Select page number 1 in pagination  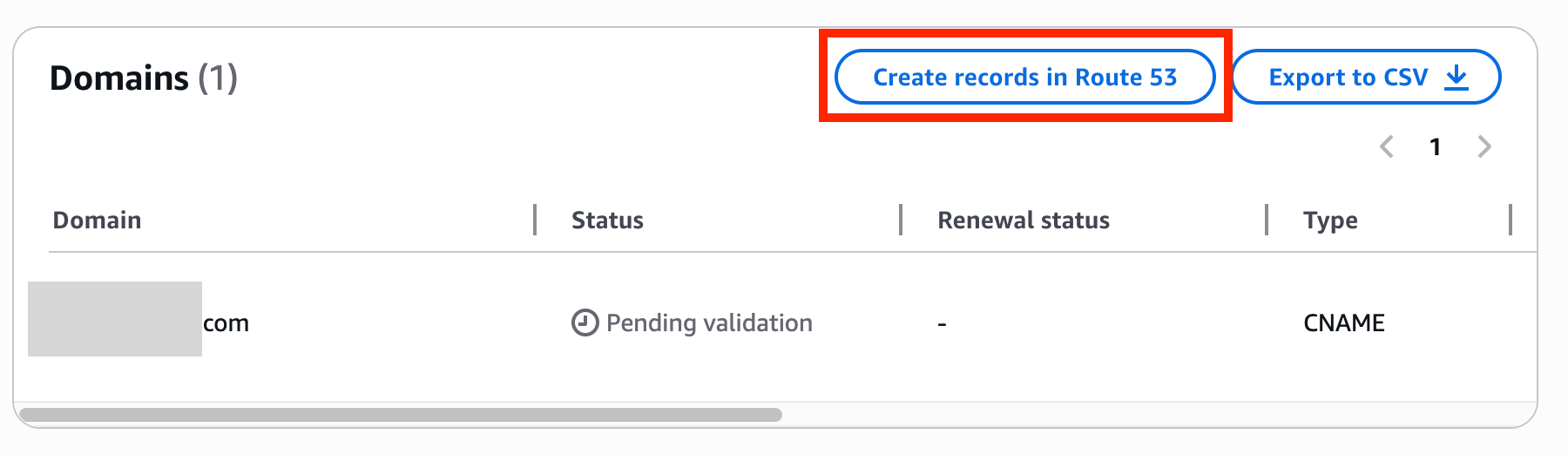tap(1435, 146)
